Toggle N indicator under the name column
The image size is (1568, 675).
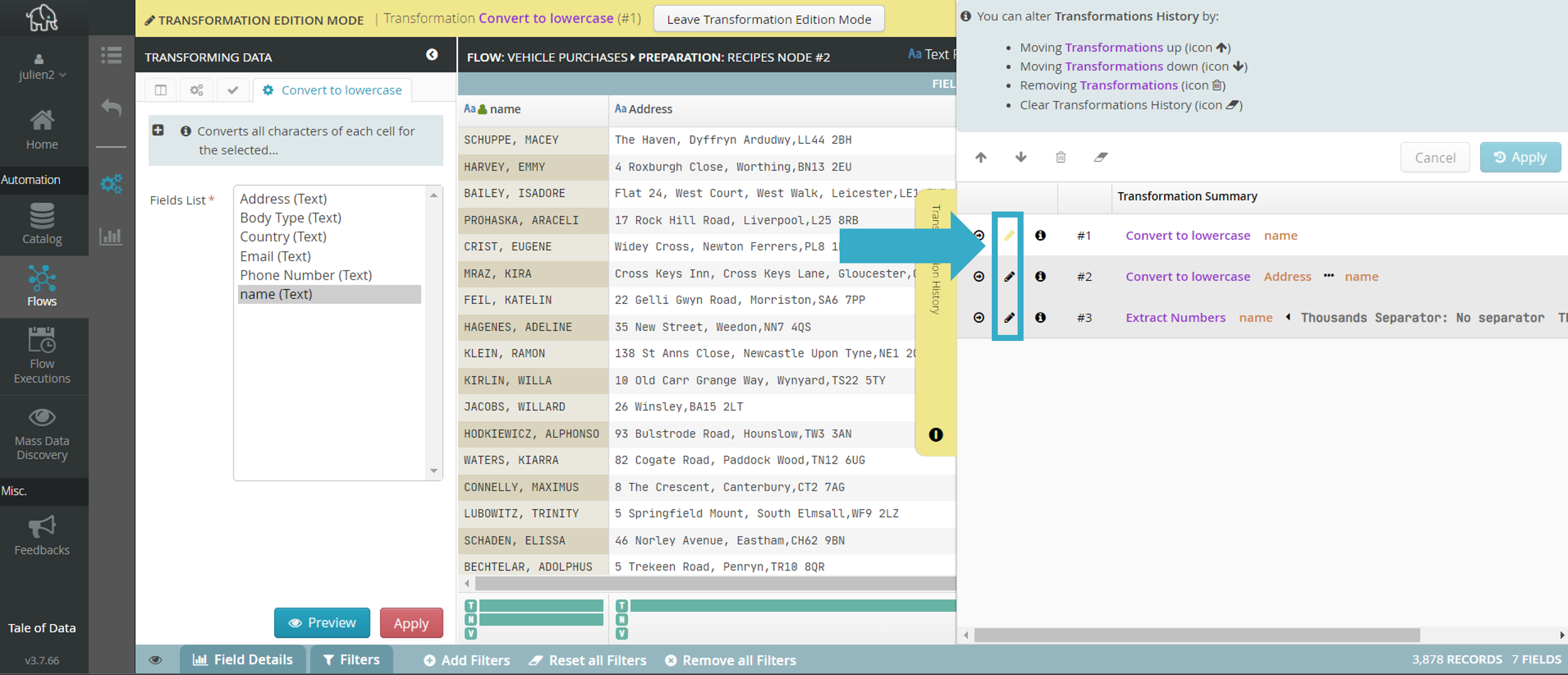(471, 620)
